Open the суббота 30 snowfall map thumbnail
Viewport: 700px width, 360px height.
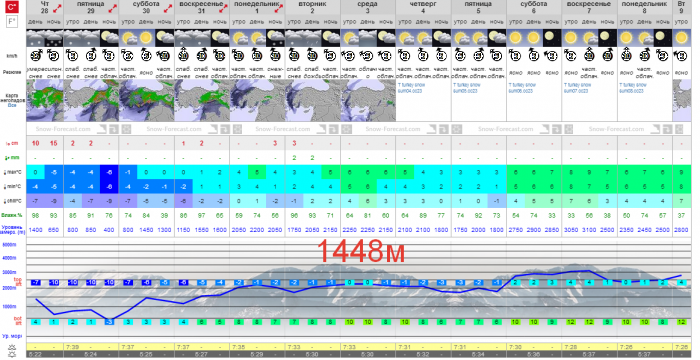point(146,100)
